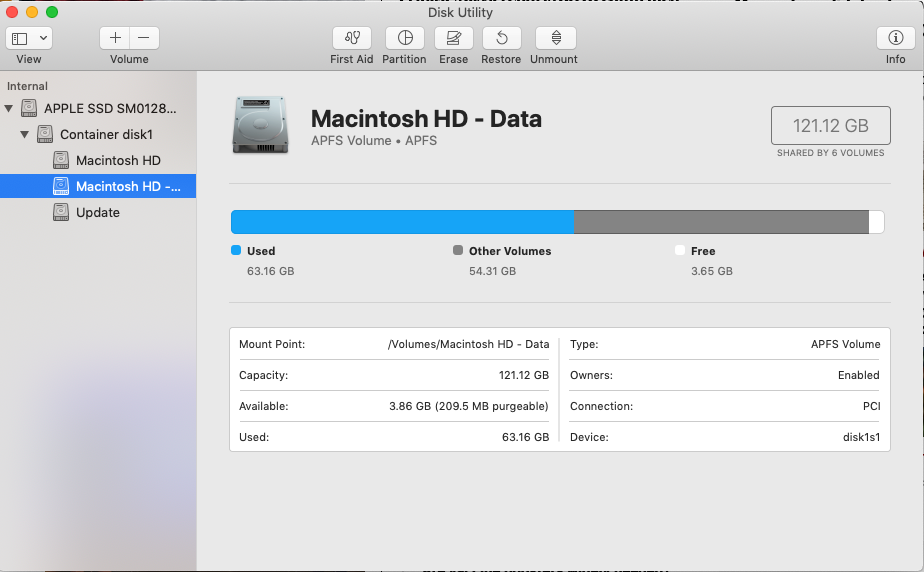Viewport: 924px width, 572px height.
Task: Click the blue Used legend swatch
Action: [x=236, y=250]
